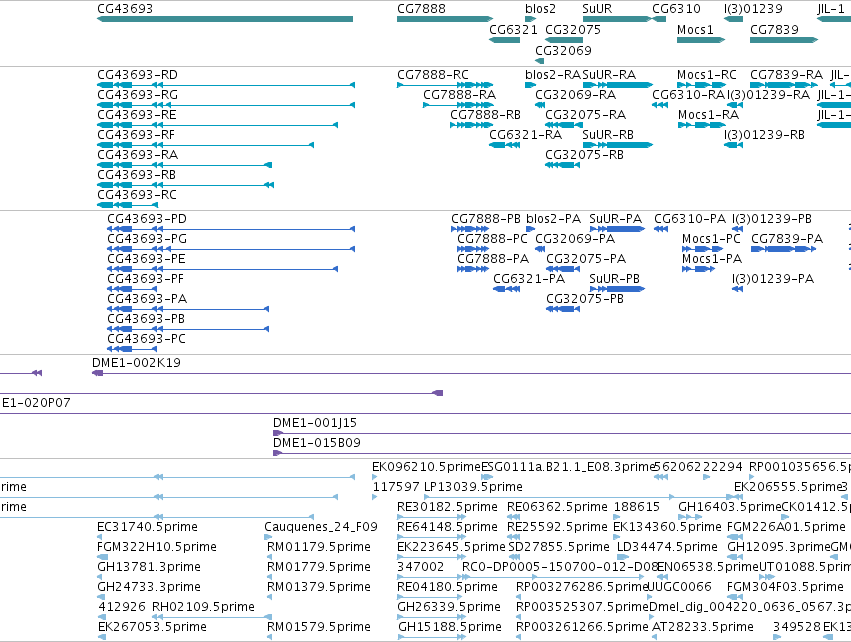Click transcript CG7888-RA label
The width and height of the screenshot is (851, 642).
click(460, 94)
